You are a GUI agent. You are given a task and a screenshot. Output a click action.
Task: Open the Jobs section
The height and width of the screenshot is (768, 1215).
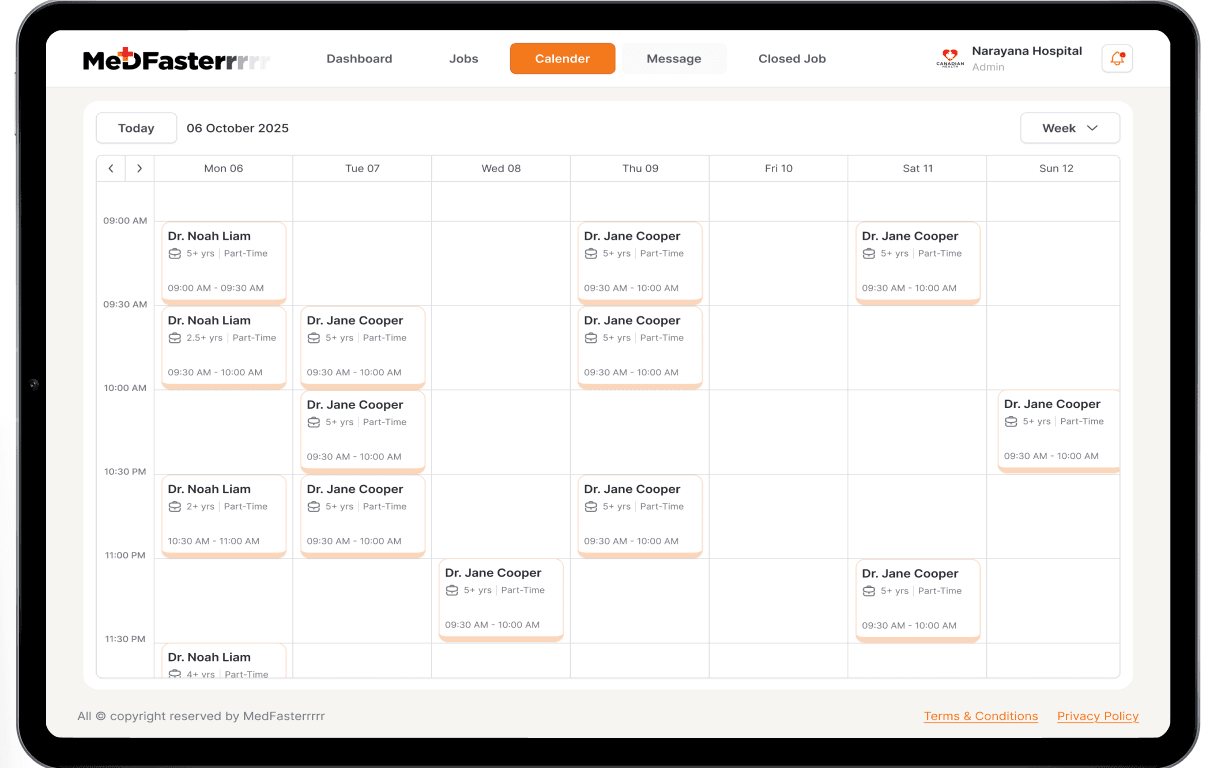tap(463, 58)
